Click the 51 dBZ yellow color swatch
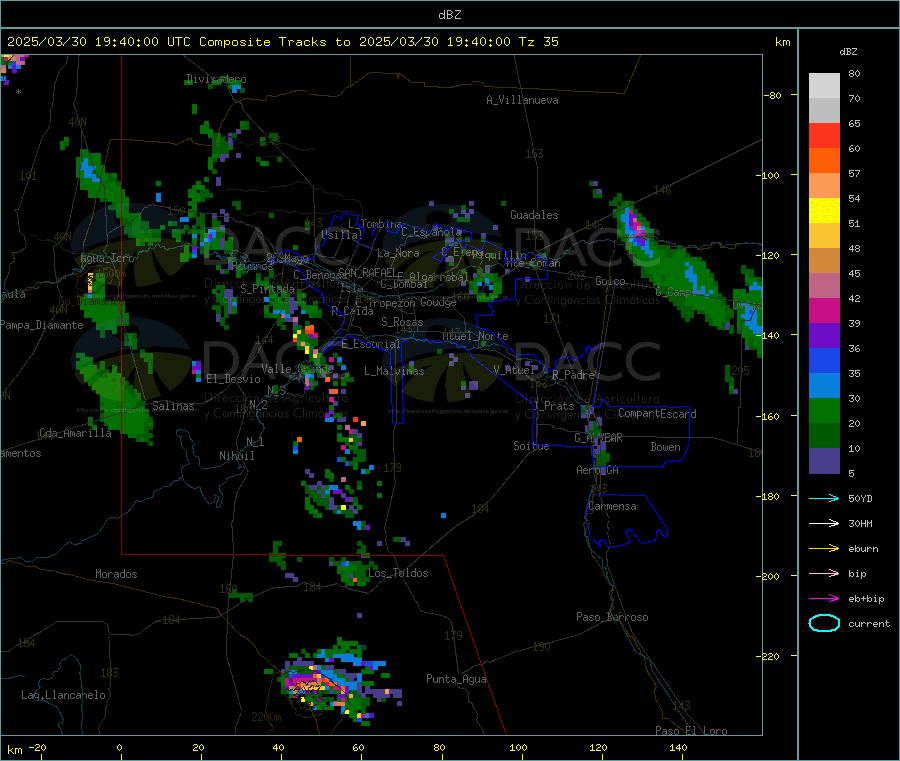Image resolution: width=900 pixels, height=761 pixels. point(824,211)
